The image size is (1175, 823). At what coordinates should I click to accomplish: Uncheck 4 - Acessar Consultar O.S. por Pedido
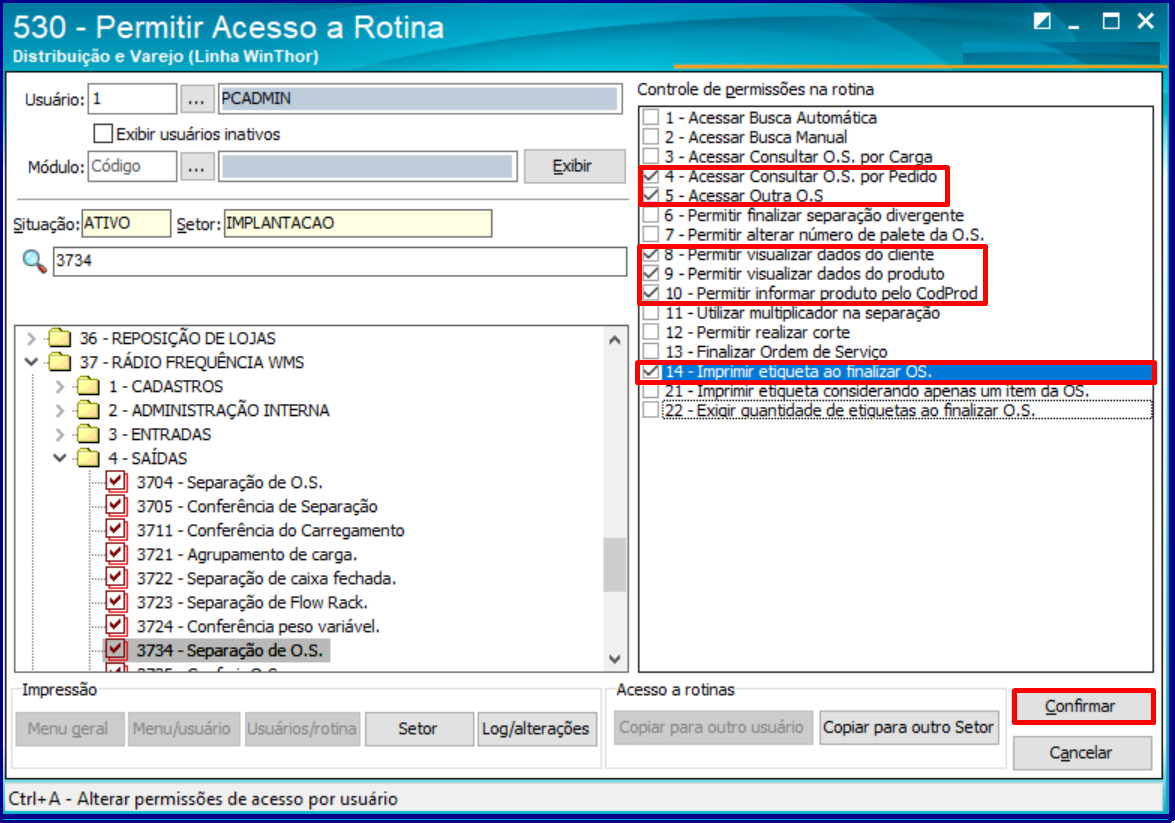[x=651, y=176]
